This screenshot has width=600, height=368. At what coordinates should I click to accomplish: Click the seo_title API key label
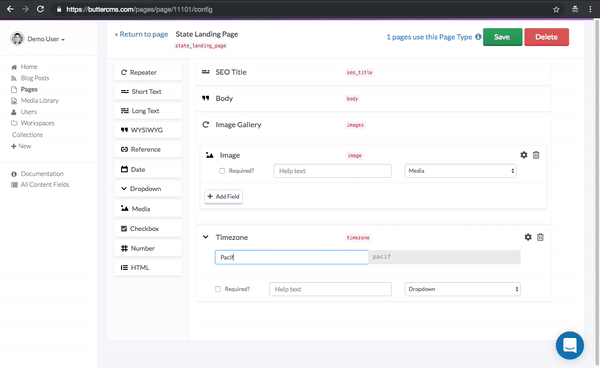pos(359,72)
